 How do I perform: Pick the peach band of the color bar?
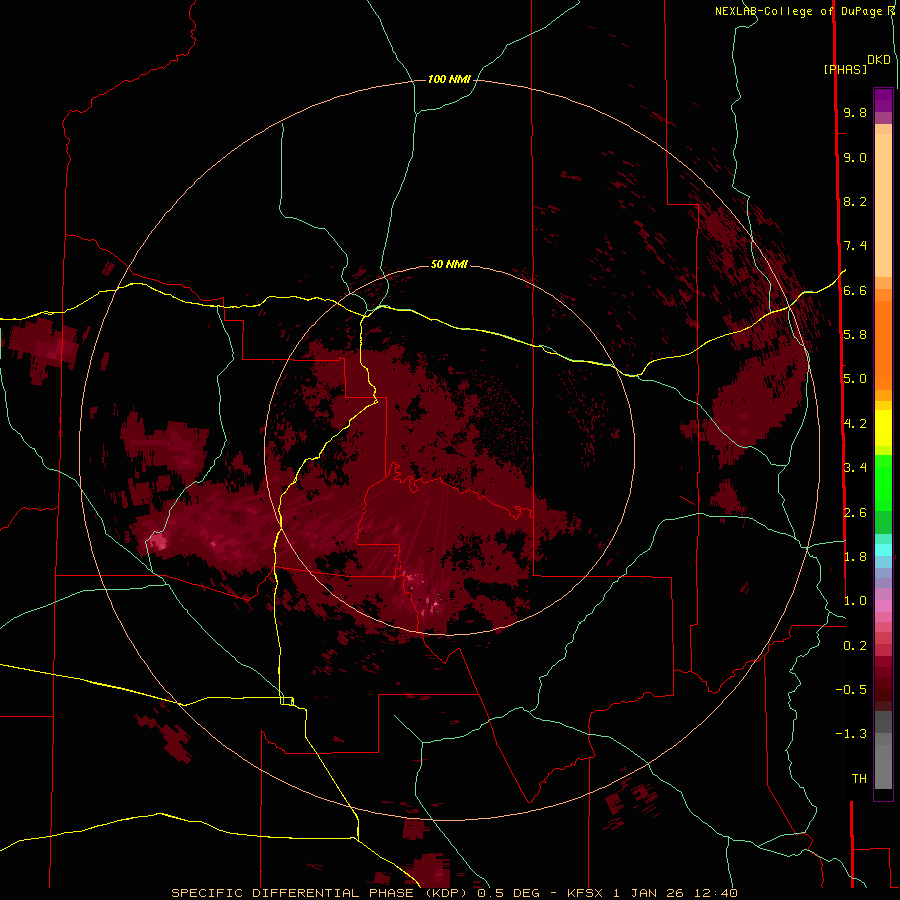pyautogui.click(x=883, y=205)
